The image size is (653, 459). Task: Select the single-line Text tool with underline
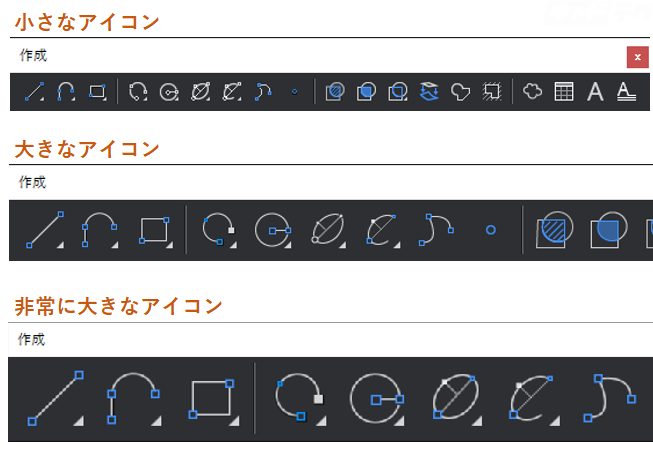tap(626, 92)
